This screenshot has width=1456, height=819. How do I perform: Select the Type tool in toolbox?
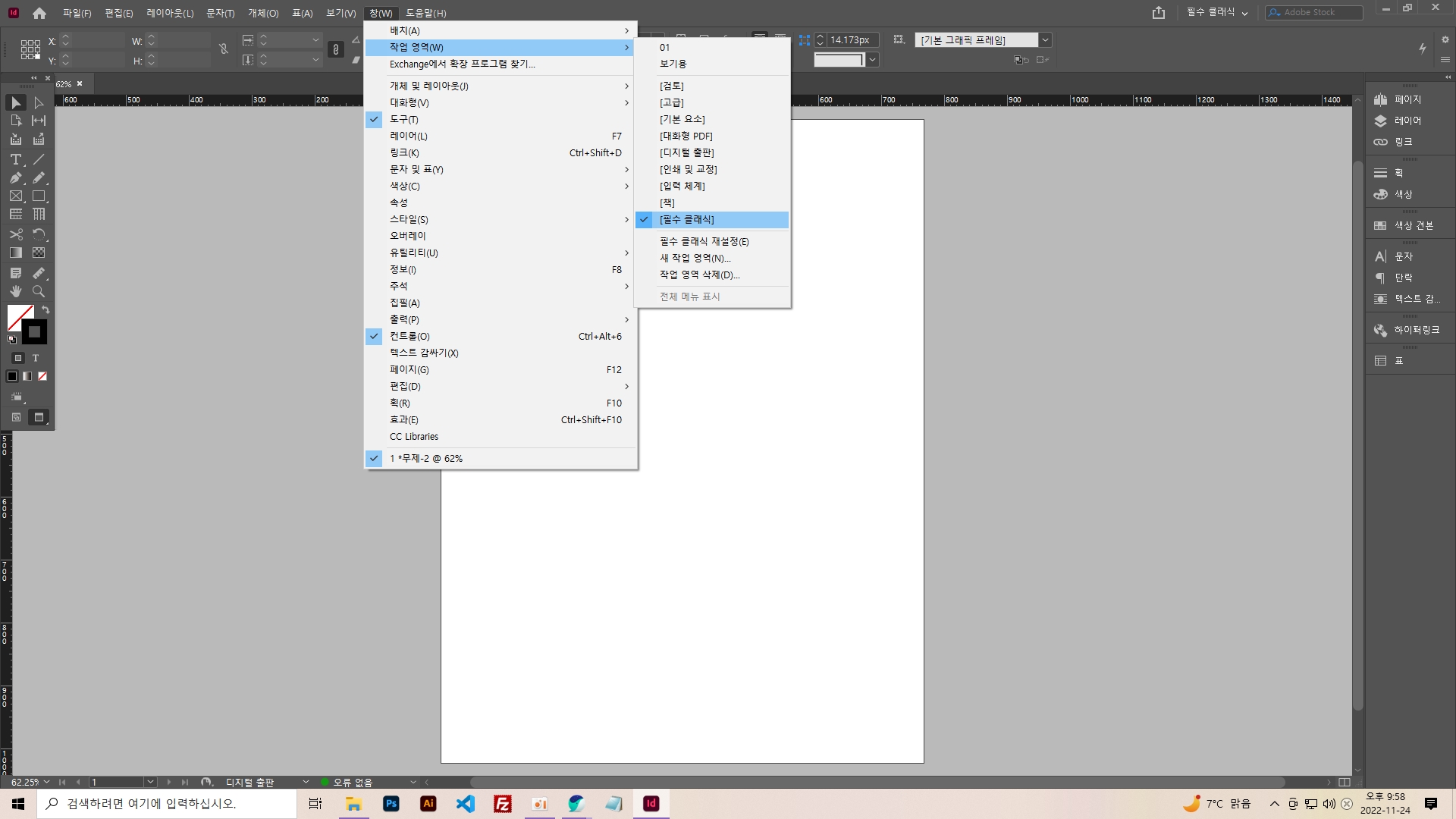tap(15, 159)
